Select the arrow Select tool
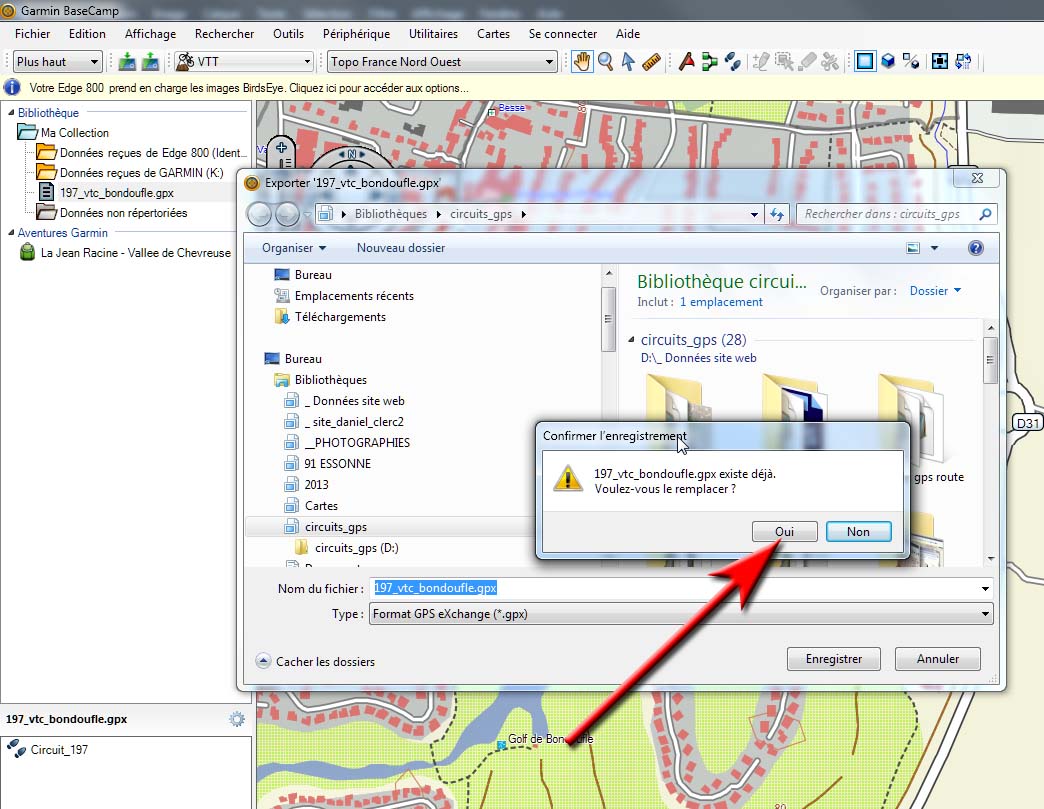This screenshot has width=1044, height=809. [628, 62]
